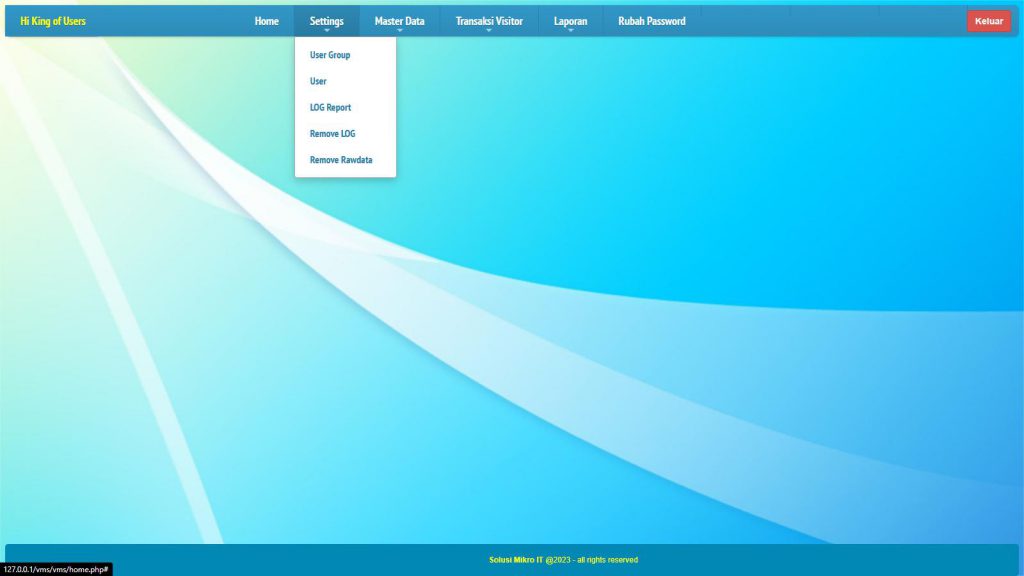This screenshot has height=576, width=1024.
Task: Click the Hi King of Users greeting
Action: pos(53,21)
